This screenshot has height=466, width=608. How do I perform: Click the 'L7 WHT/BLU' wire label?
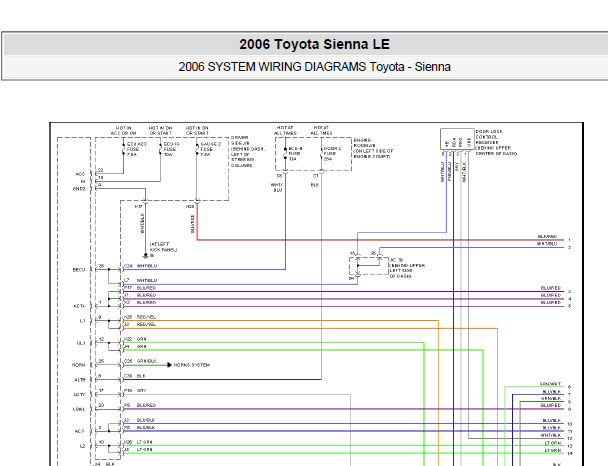(141, 280)
